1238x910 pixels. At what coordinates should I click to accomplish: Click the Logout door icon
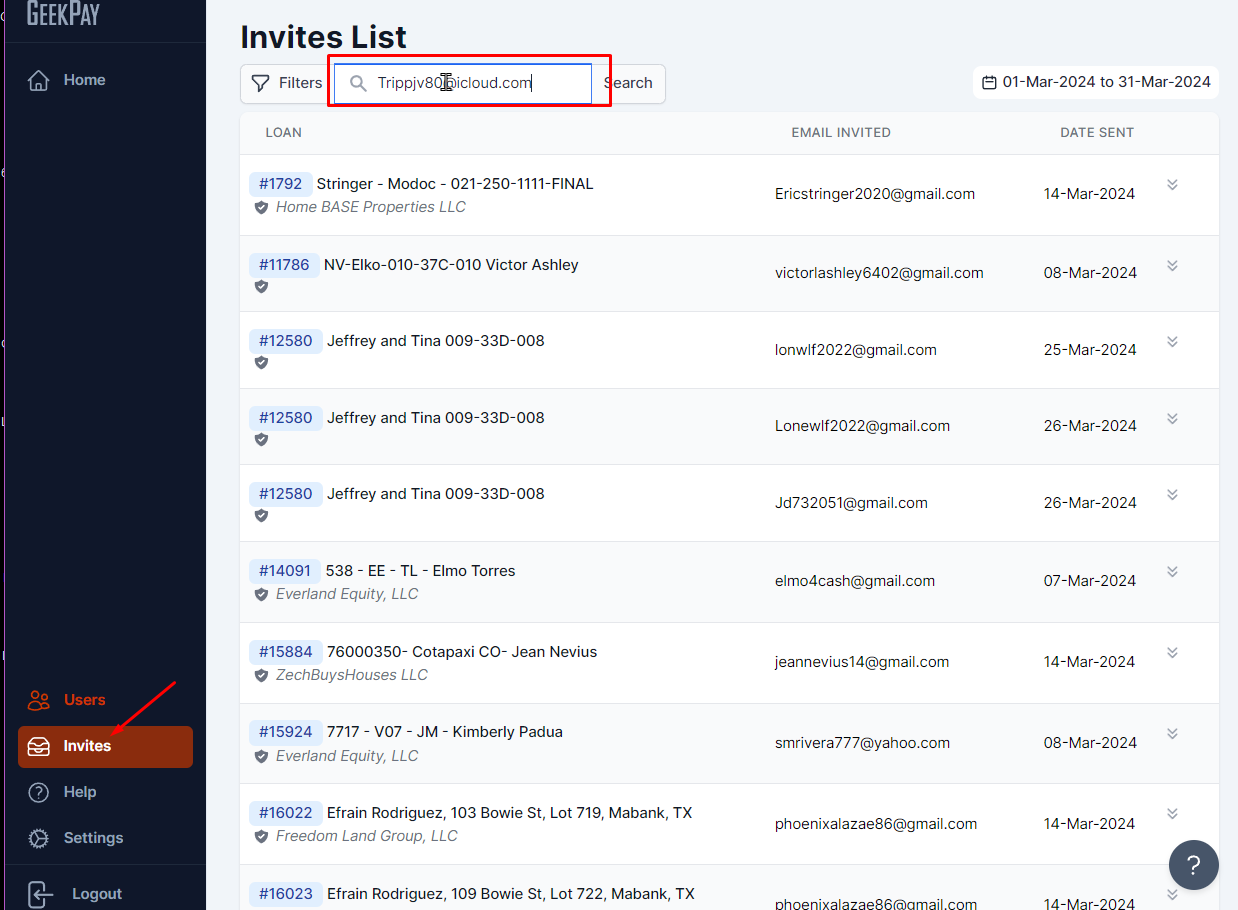pyautogui.click(x=39, y=894)
